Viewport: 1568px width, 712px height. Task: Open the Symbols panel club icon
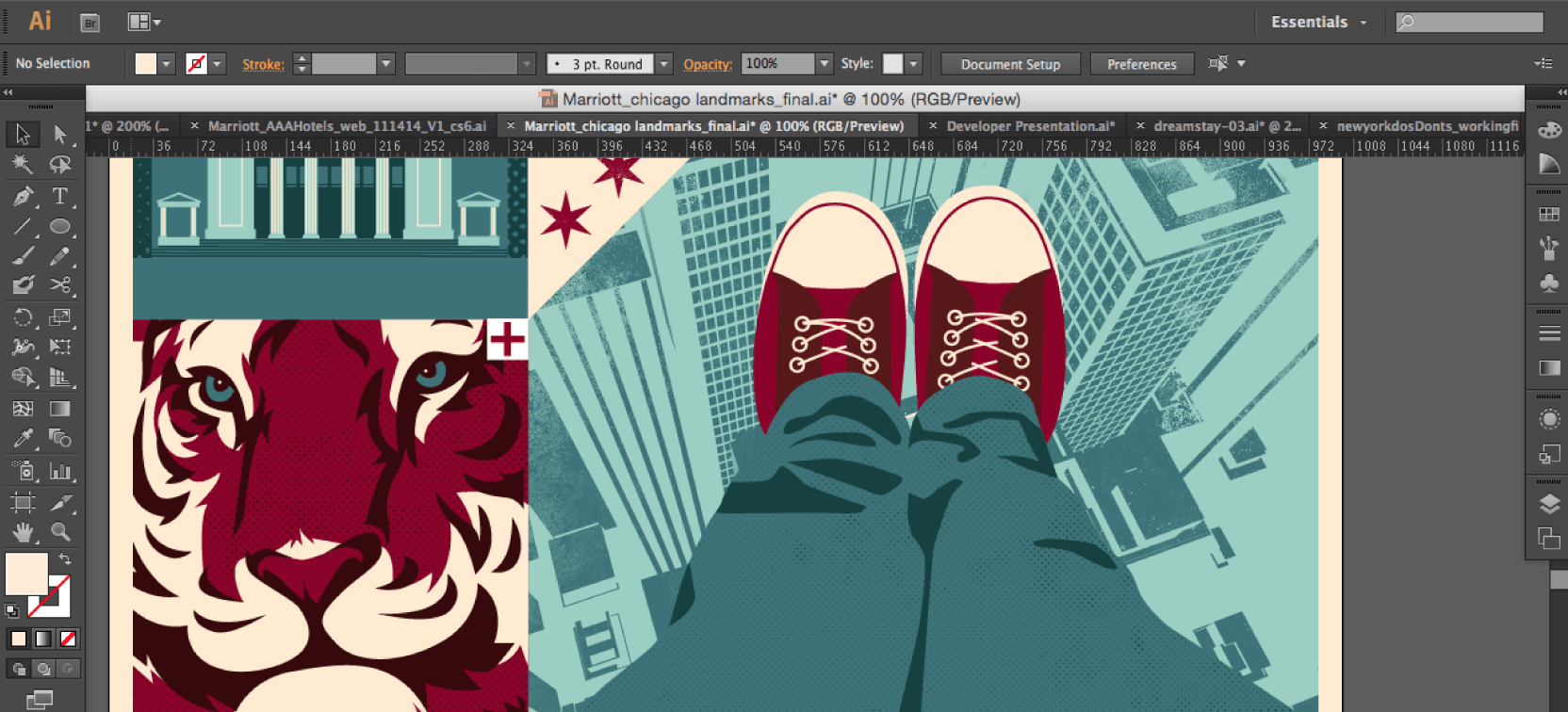point(1549,283)
